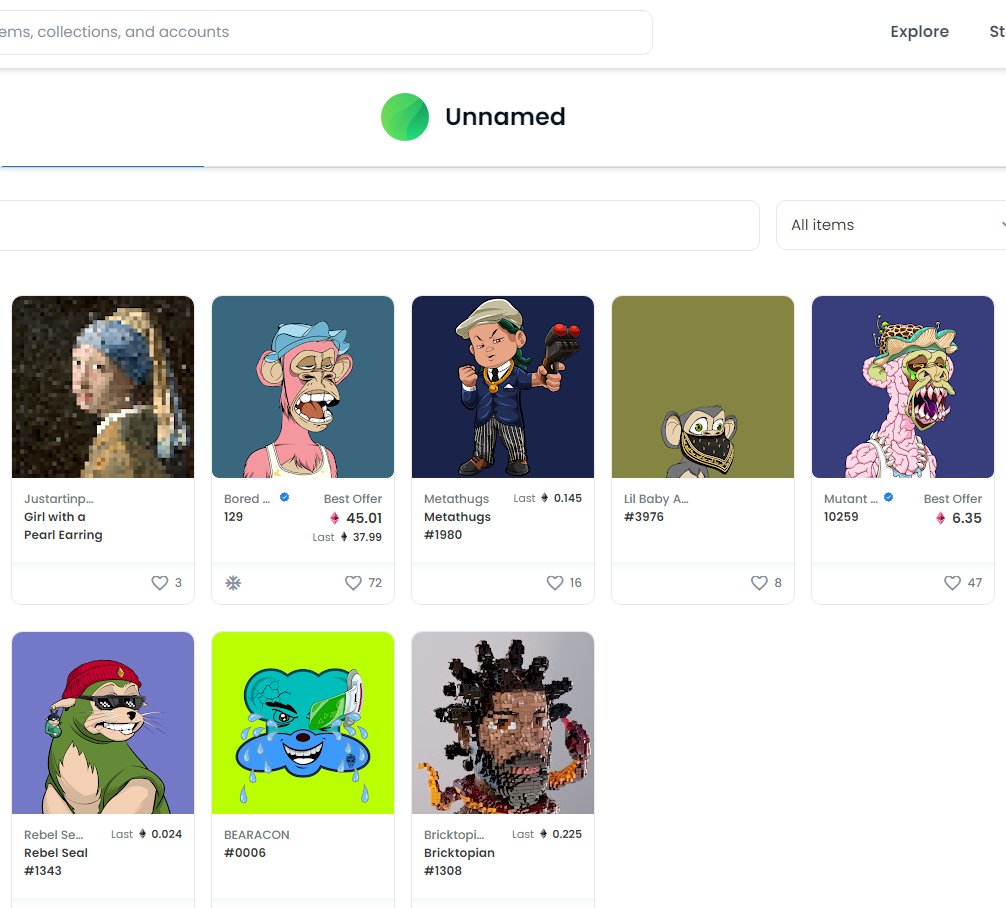Open the Lil Baby Ape #3976 image
Screen dimensions: 1006x908
703,387
